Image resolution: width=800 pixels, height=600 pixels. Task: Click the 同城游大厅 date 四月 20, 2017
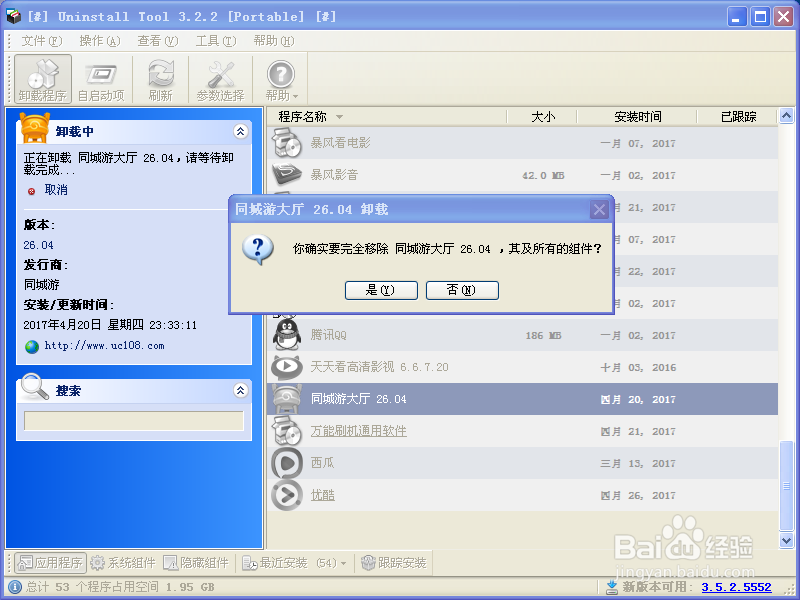click(x=638, y=399)
